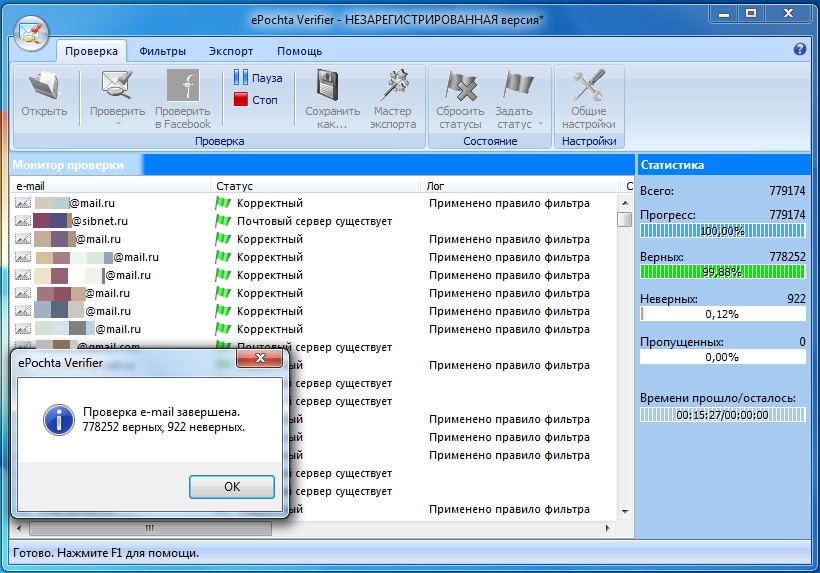The width and height of the screenshot is (820, 573).
Task: Close the ePochta Verifier message dialog
Action: coord(260,358)
